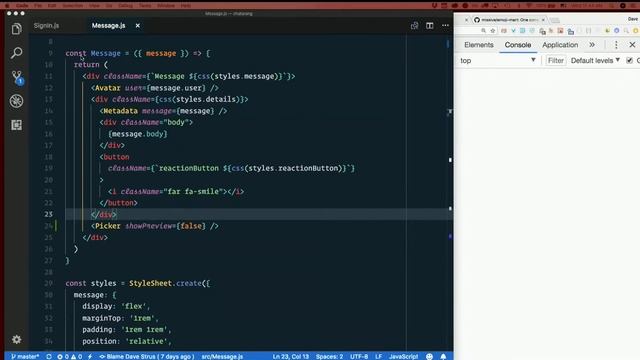
Task: Open DevTools customize three-dot menu
Action: pyautogui.click(x=616, y=45)
